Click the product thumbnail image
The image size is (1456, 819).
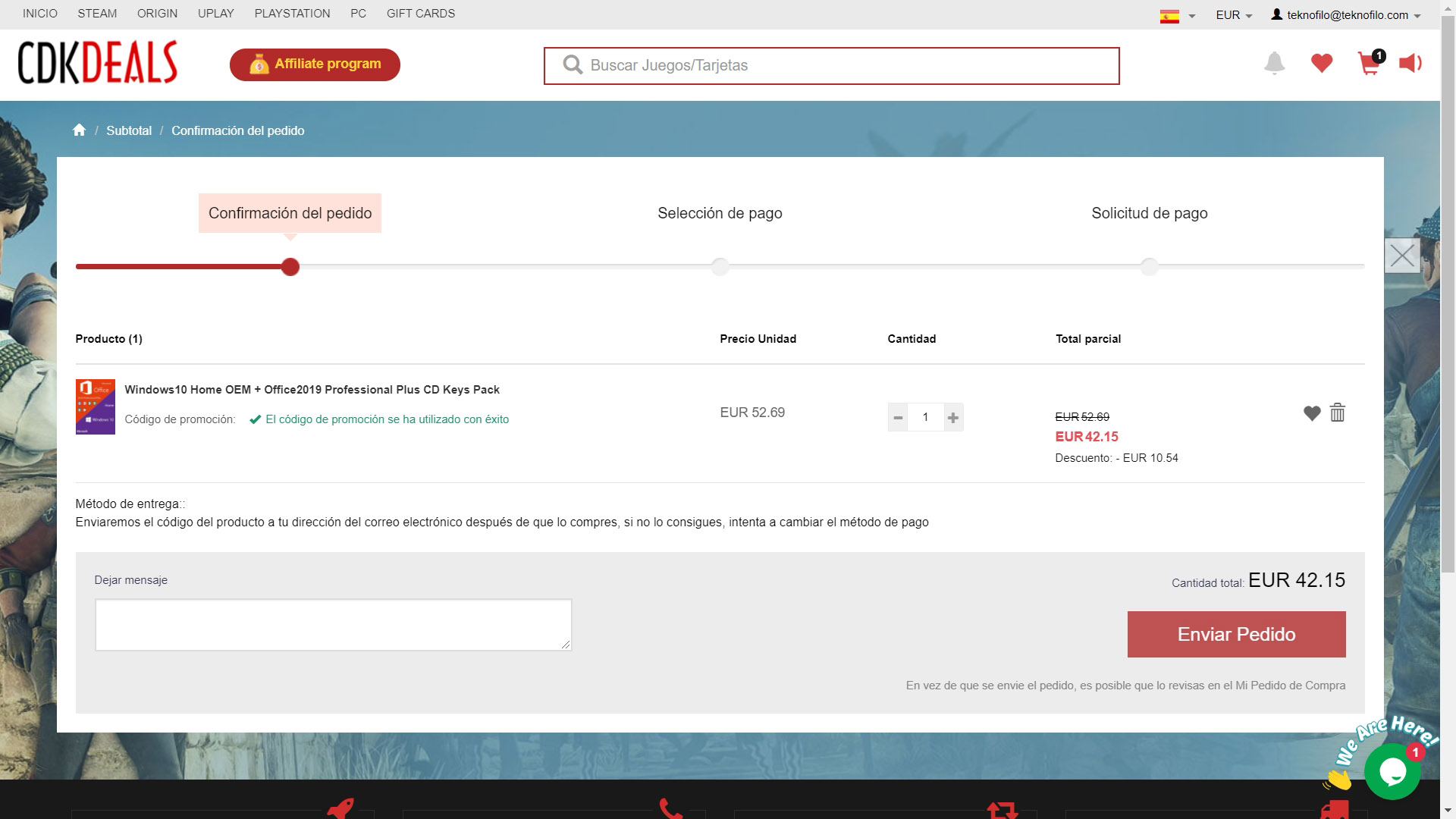click(x=96, y=406)
